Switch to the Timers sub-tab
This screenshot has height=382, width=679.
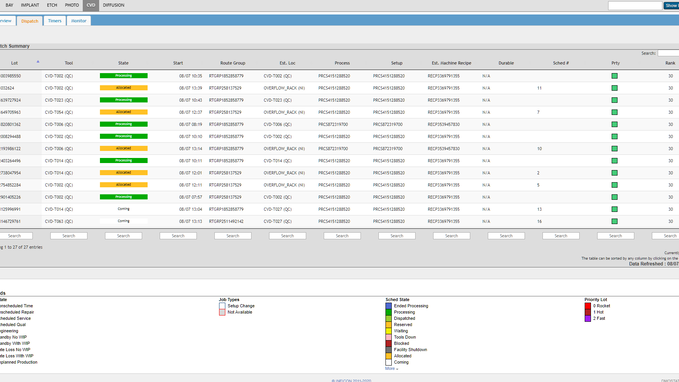coord(55,21)
